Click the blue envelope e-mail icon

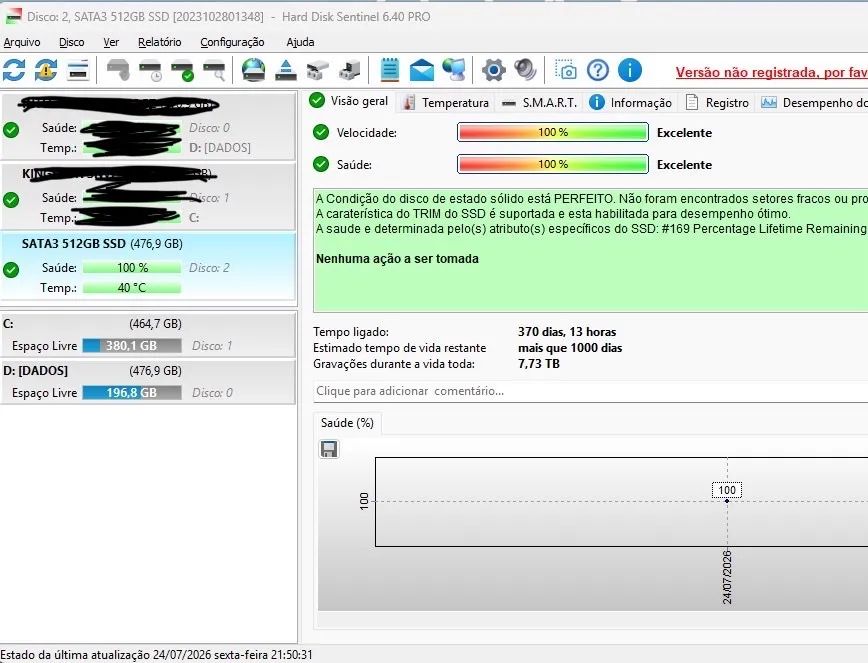point(421,71)
